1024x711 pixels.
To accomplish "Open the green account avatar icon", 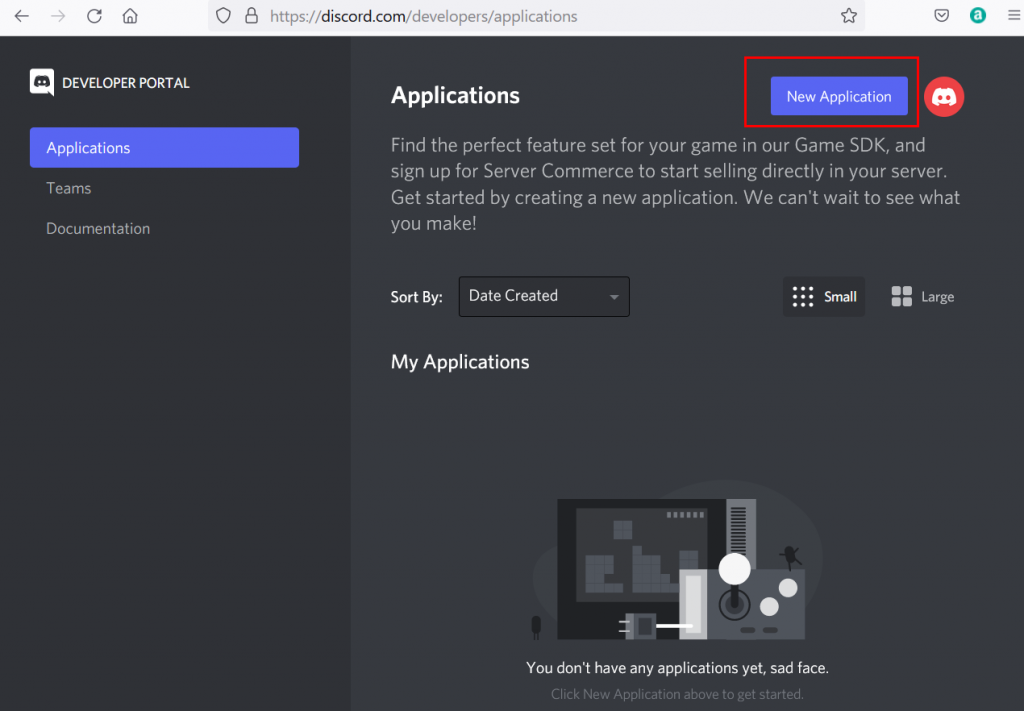I will [978, 16].
